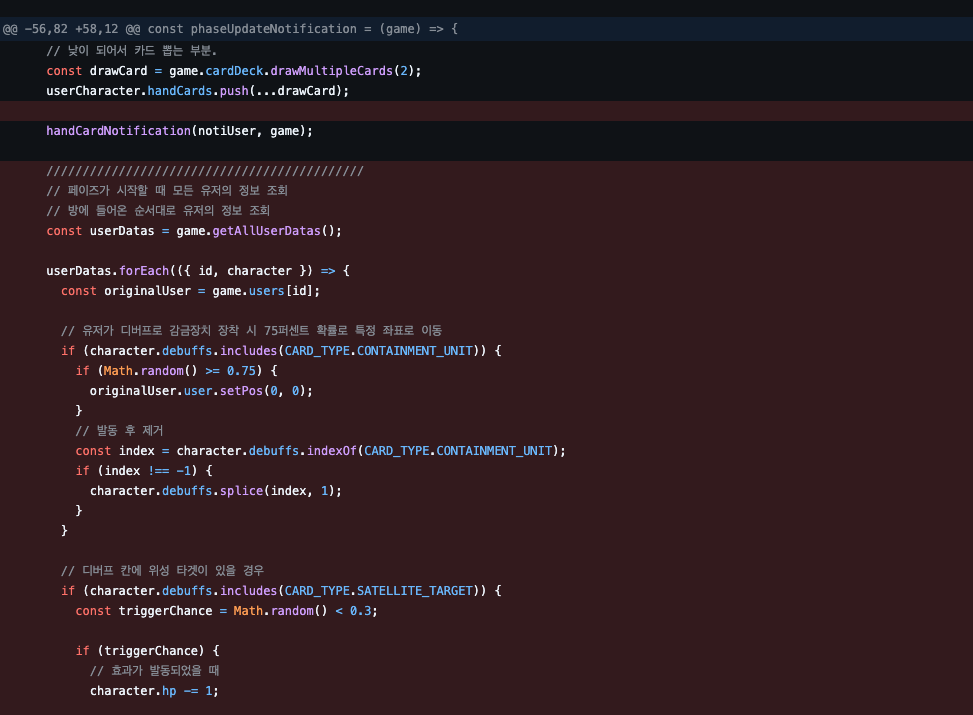Click the CONTAINMENT_UNIT includes if-statement line

(x=281, y=351)
